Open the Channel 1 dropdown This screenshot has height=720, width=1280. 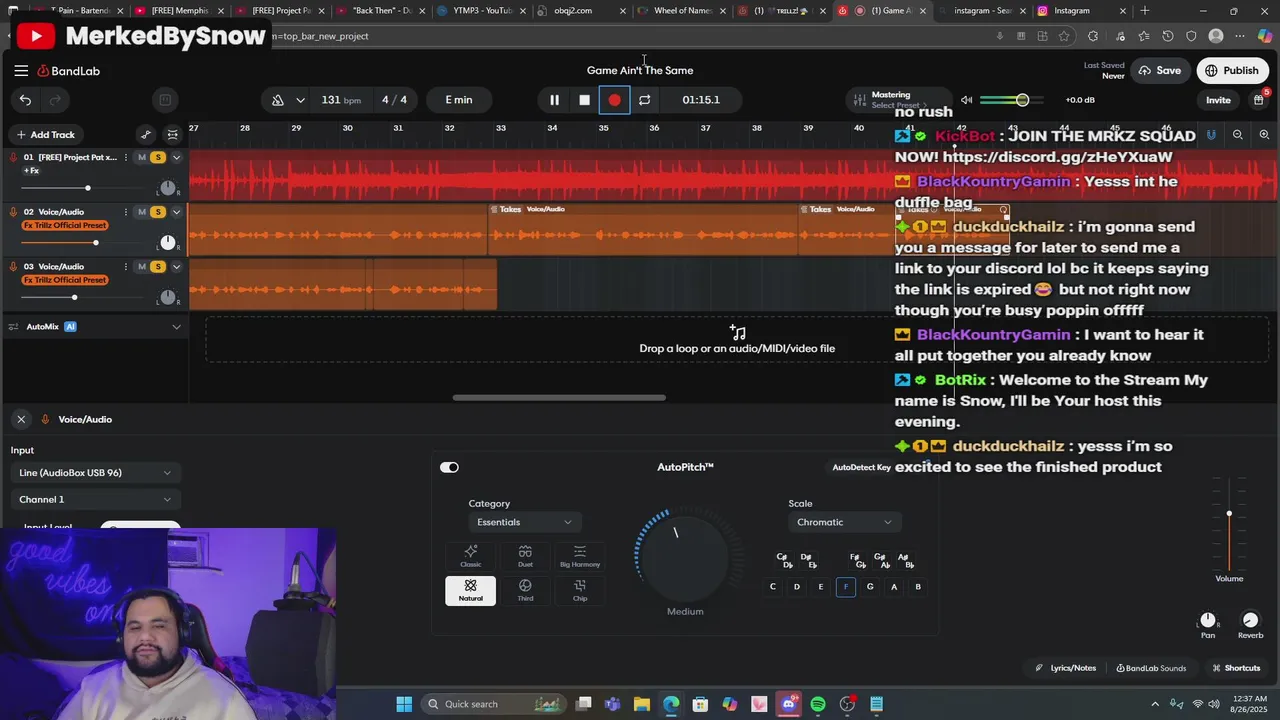click(96, 500)
